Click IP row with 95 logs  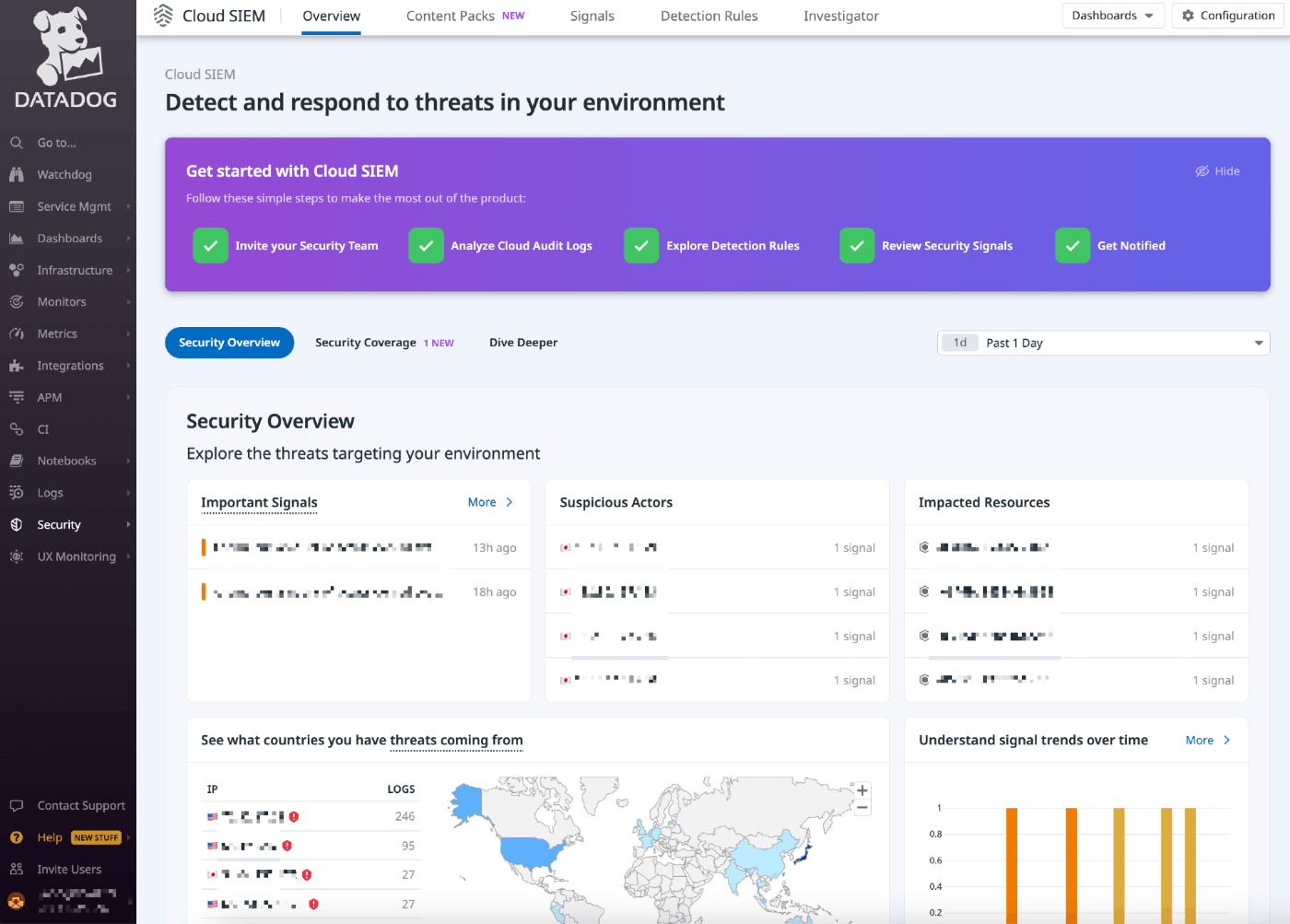(x=311, y=846)
